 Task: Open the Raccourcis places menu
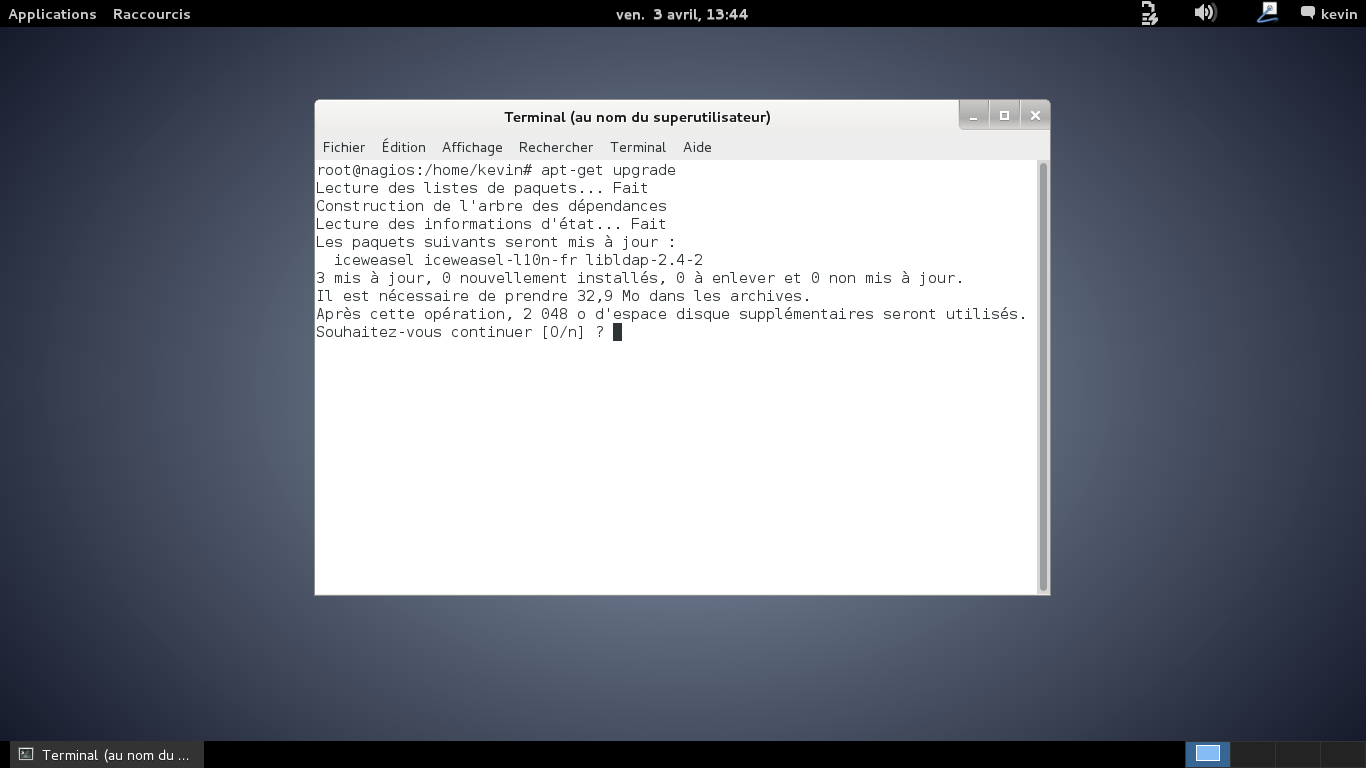pyautogui.click(x=151, y=14)
